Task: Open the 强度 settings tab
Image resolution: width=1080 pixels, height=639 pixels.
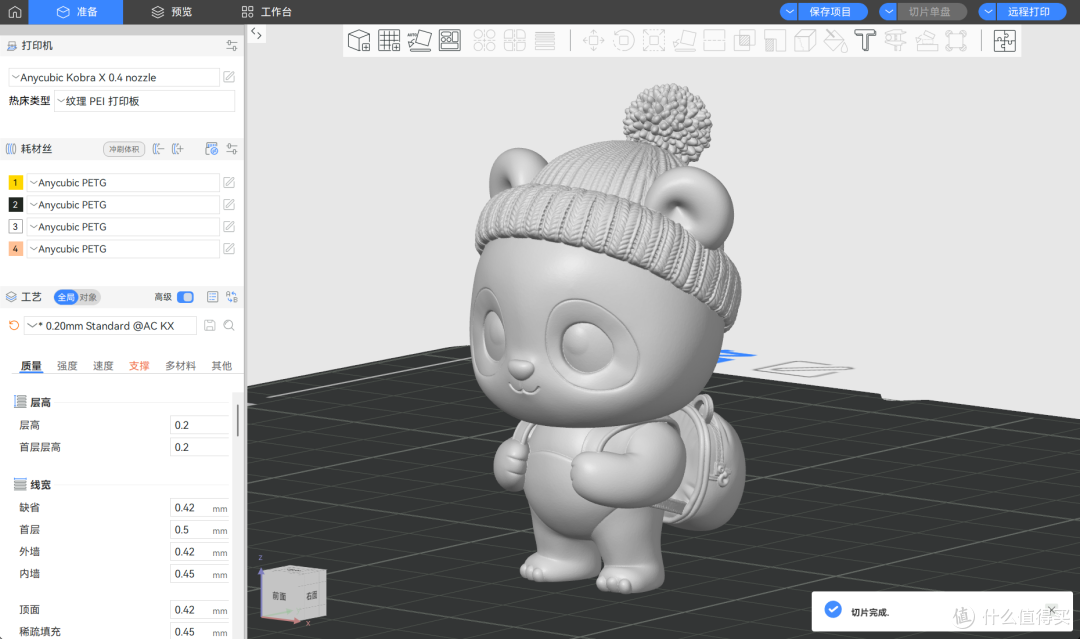Action: point(67,366)
